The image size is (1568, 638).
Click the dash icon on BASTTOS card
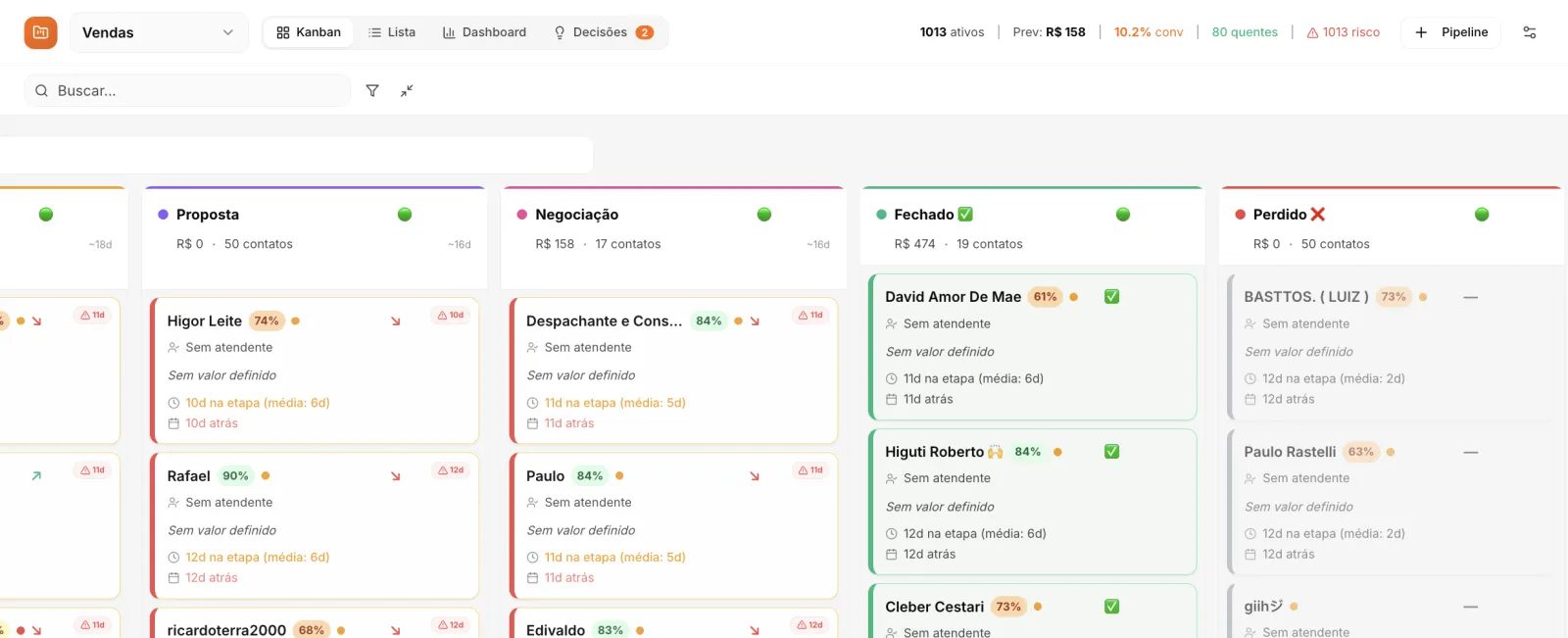1470,297
